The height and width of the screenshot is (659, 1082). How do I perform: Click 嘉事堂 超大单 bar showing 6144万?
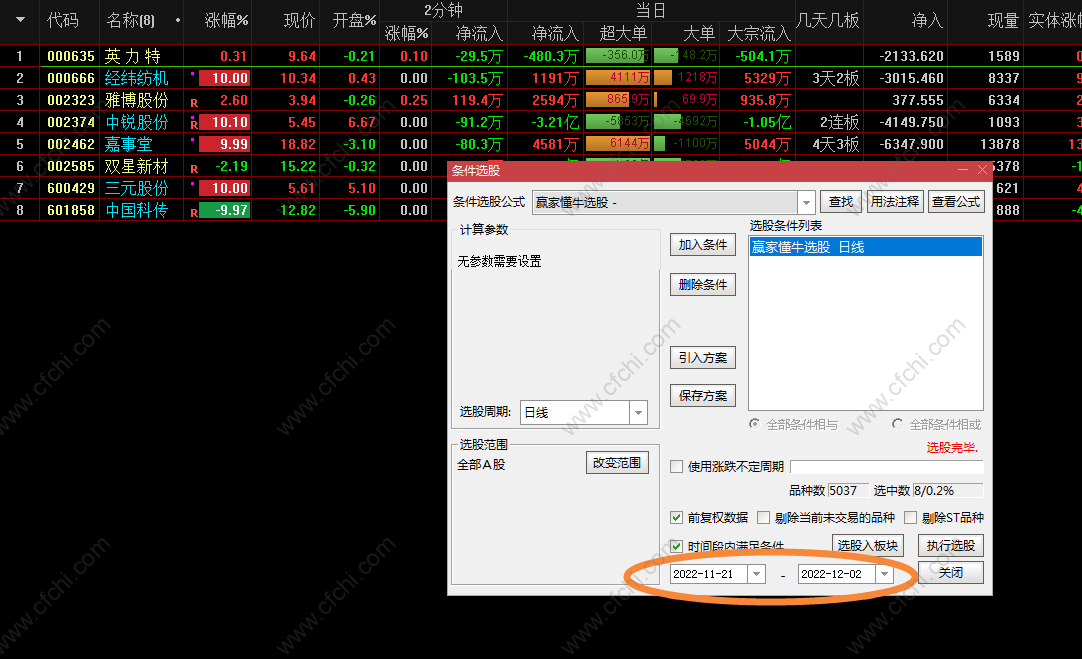click(618, 144)
